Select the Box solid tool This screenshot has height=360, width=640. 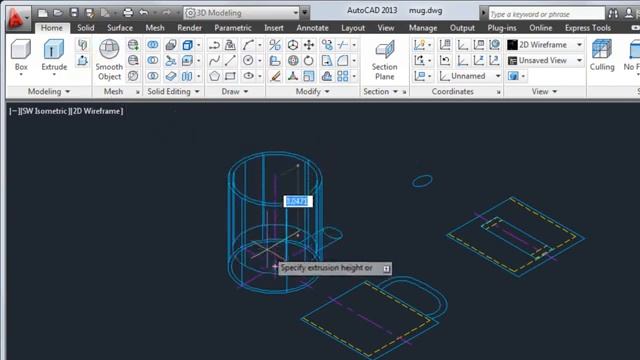[x=21, y=57]
